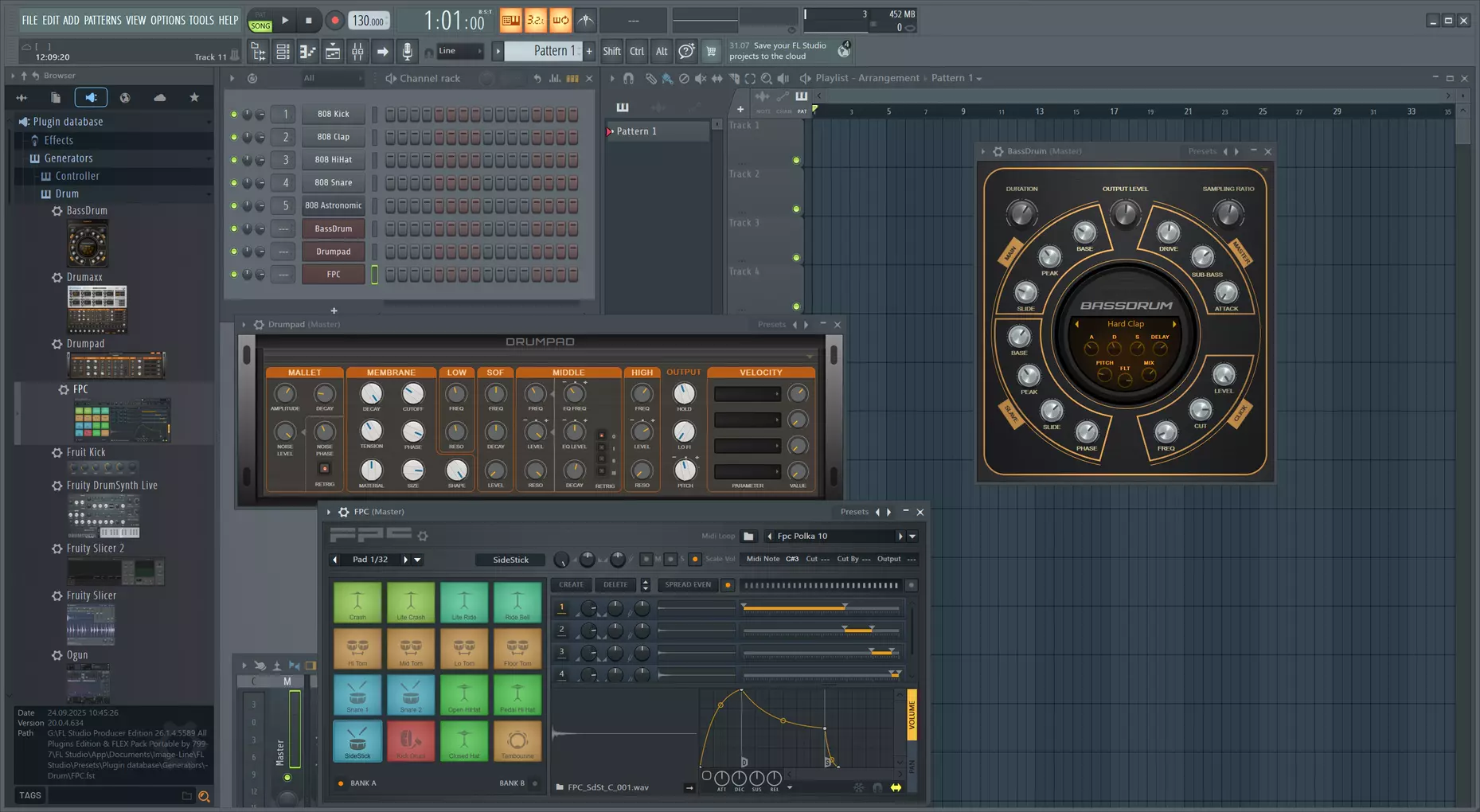Select the Mute tool in Playlist
The width and height of the screenshot is (1480, 812).
point(701,78)
